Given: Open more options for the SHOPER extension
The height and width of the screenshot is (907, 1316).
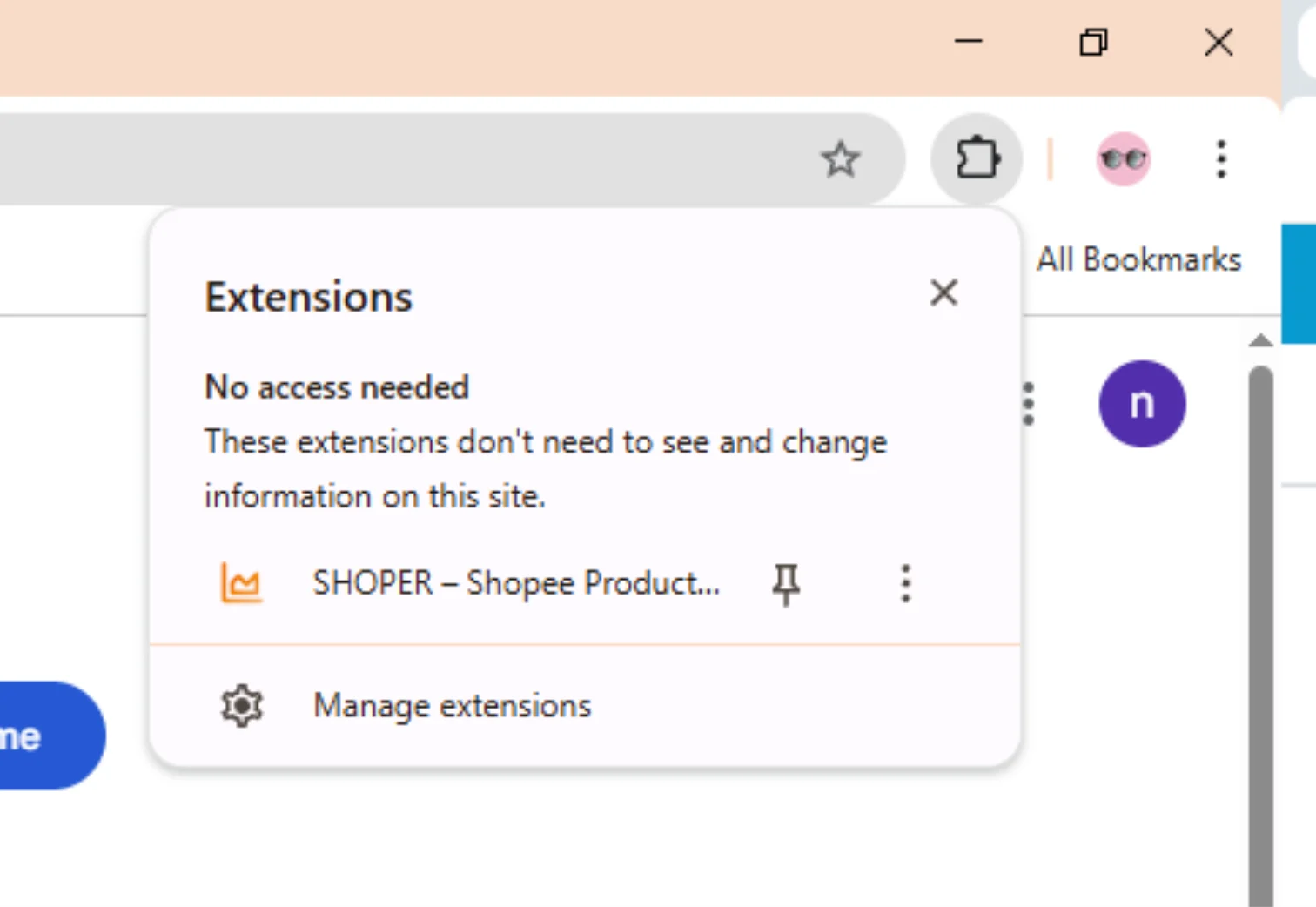Looking at the screenshot, I should [x=905, y=583].
